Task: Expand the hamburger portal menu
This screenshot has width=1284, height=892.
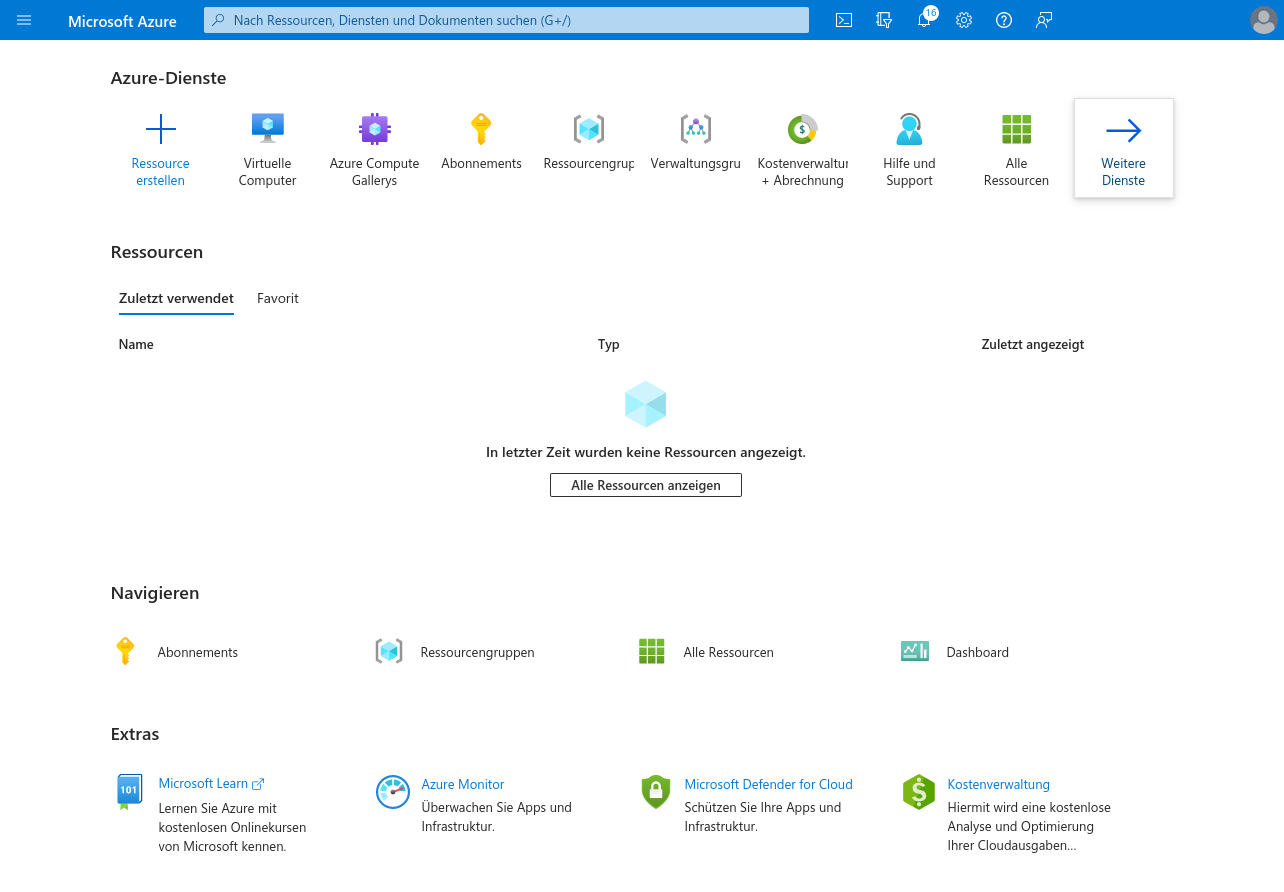Action: pos(24,20)
